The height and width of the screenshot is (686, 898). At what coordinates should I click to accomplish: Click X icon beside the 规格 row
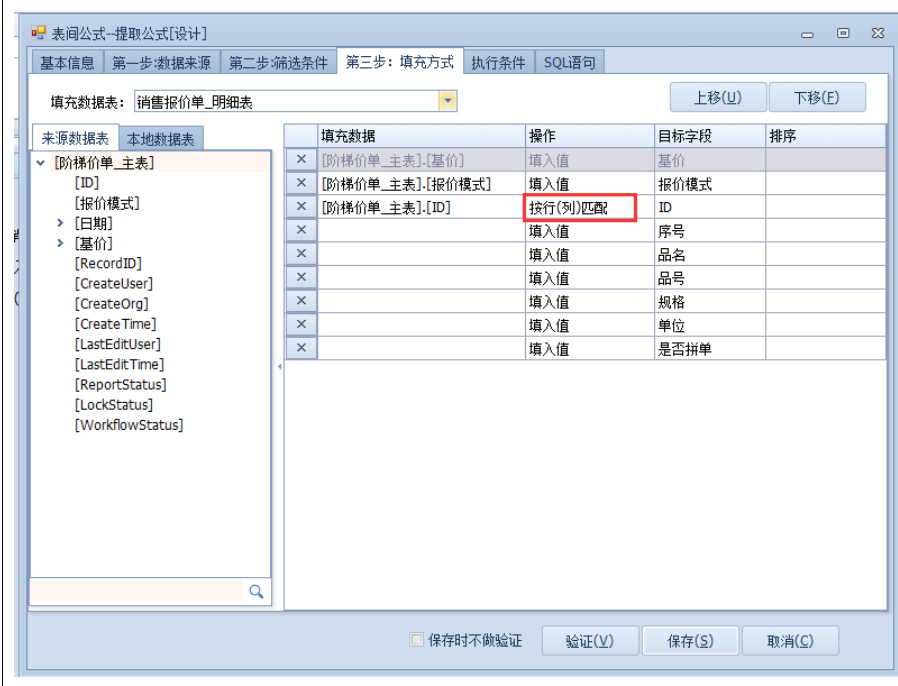click(x=301, y=301)
